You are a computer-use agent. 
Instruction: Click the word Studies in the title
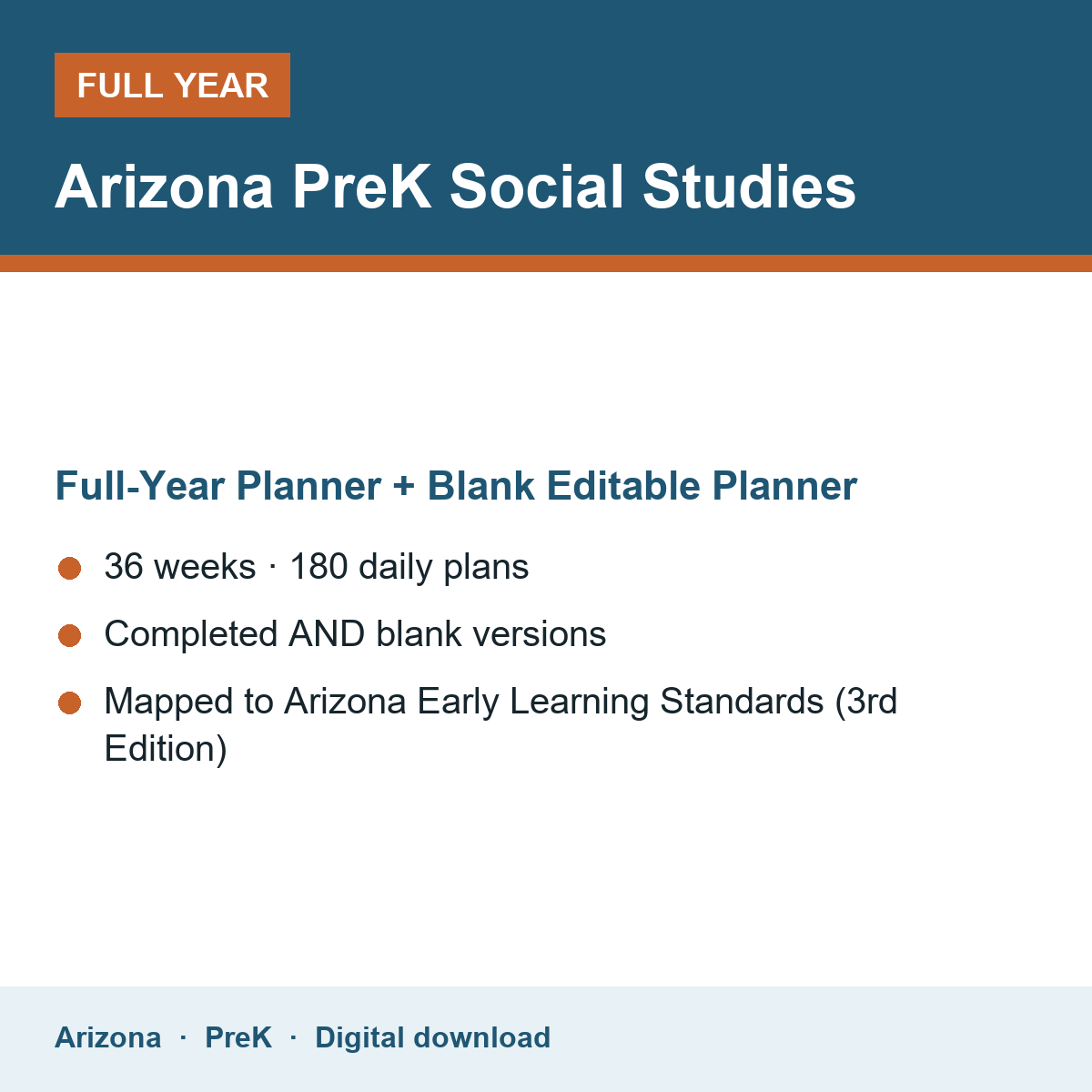750,187
